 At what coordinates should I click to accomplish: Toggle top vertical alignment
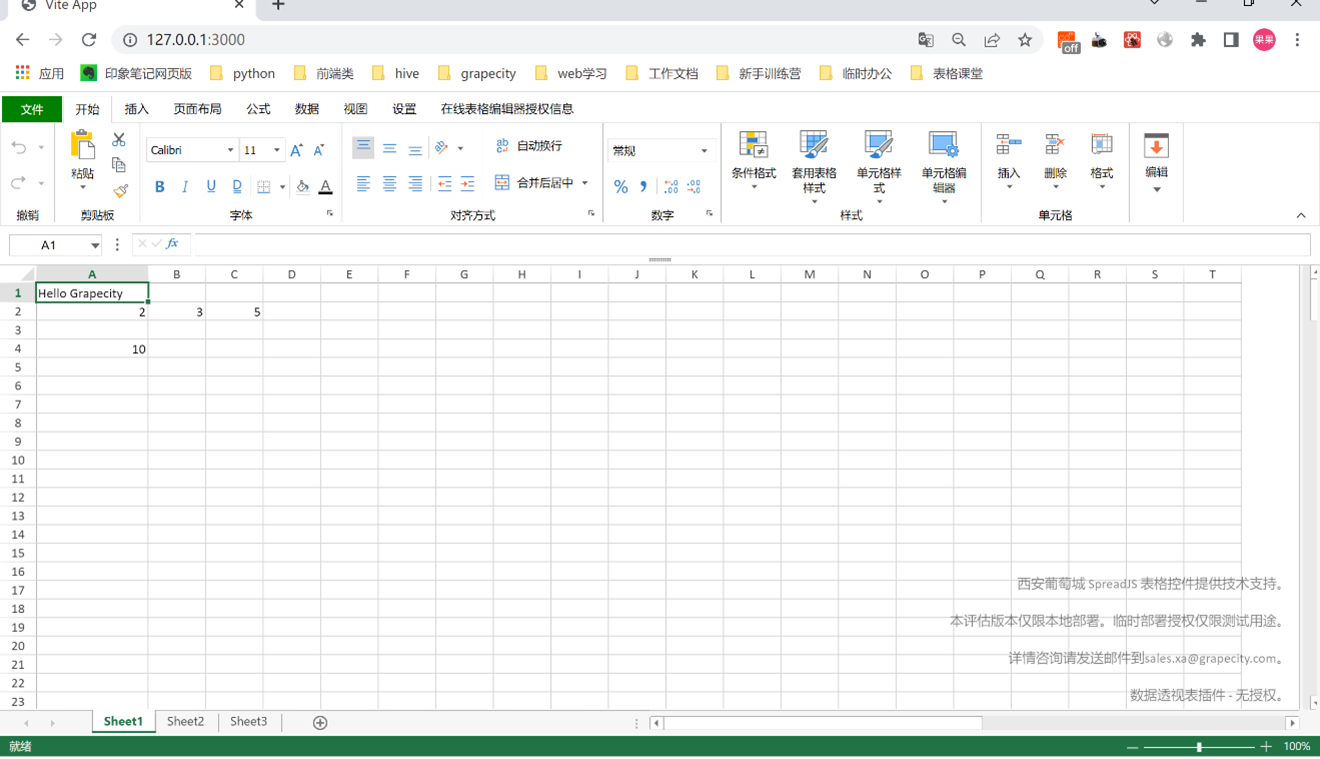(363, 148)
